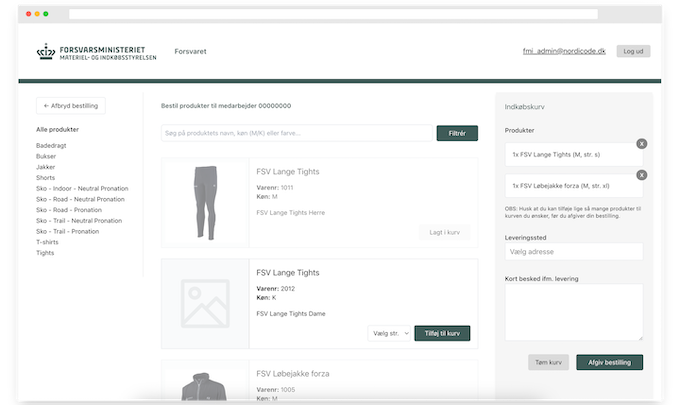
Task: Select the Bukser category
Action: (46, 157)
